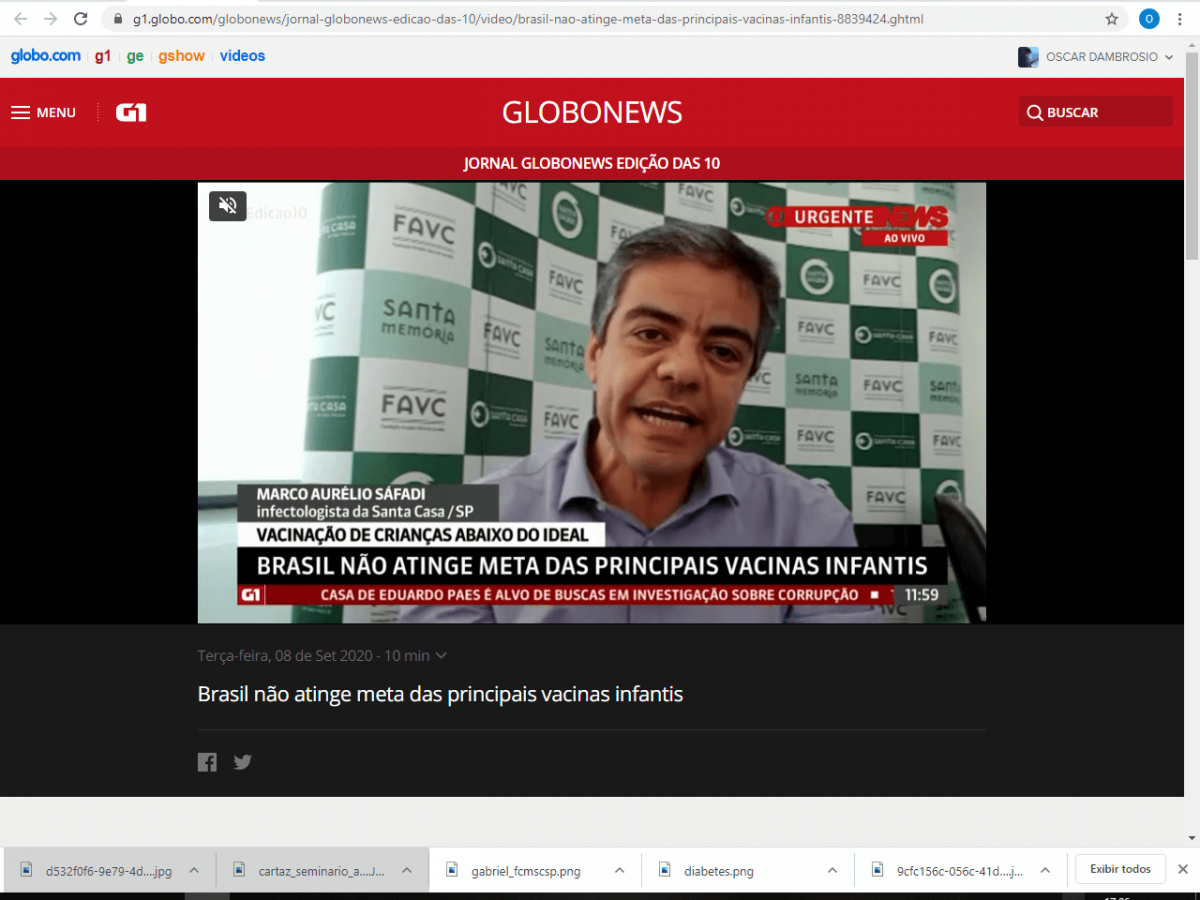Select the address bar URL
The image size is (1200, 900).
point(528,19)
